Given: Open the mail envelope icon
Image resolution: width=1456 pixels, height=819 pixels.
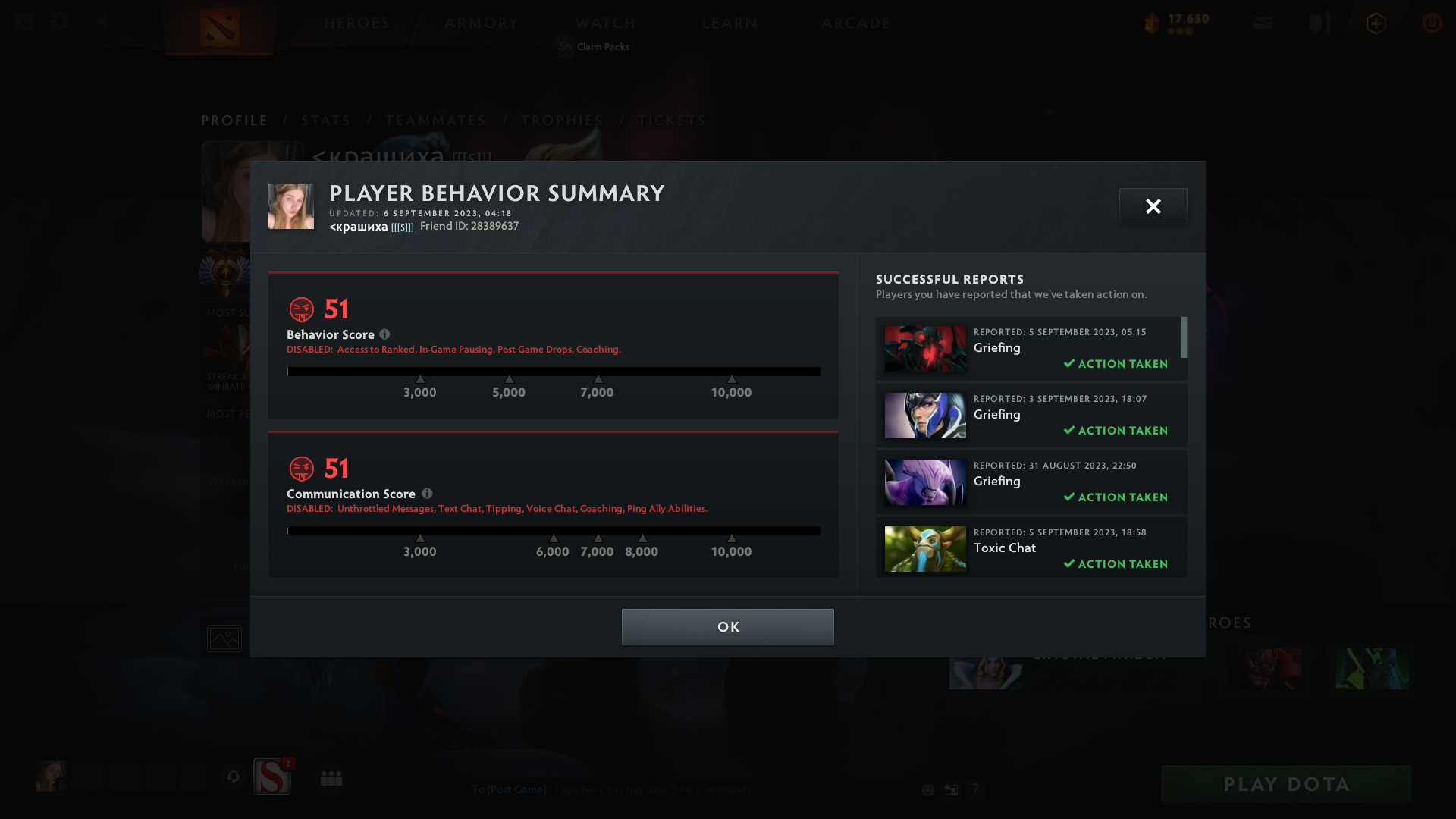Looking at the screenshot, I should (x=1263, y=24).
